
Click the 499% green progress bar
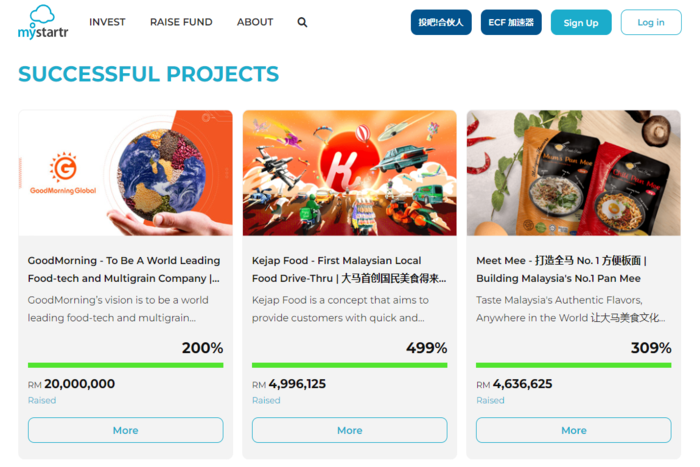pos(350,365)
